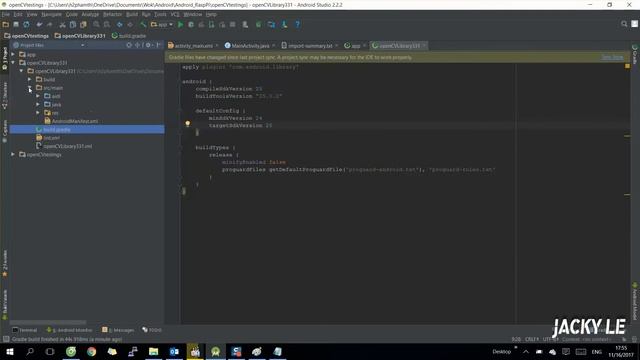Click the SDK Manager download icon
The image size is (640, 360).
click(284, 24)
